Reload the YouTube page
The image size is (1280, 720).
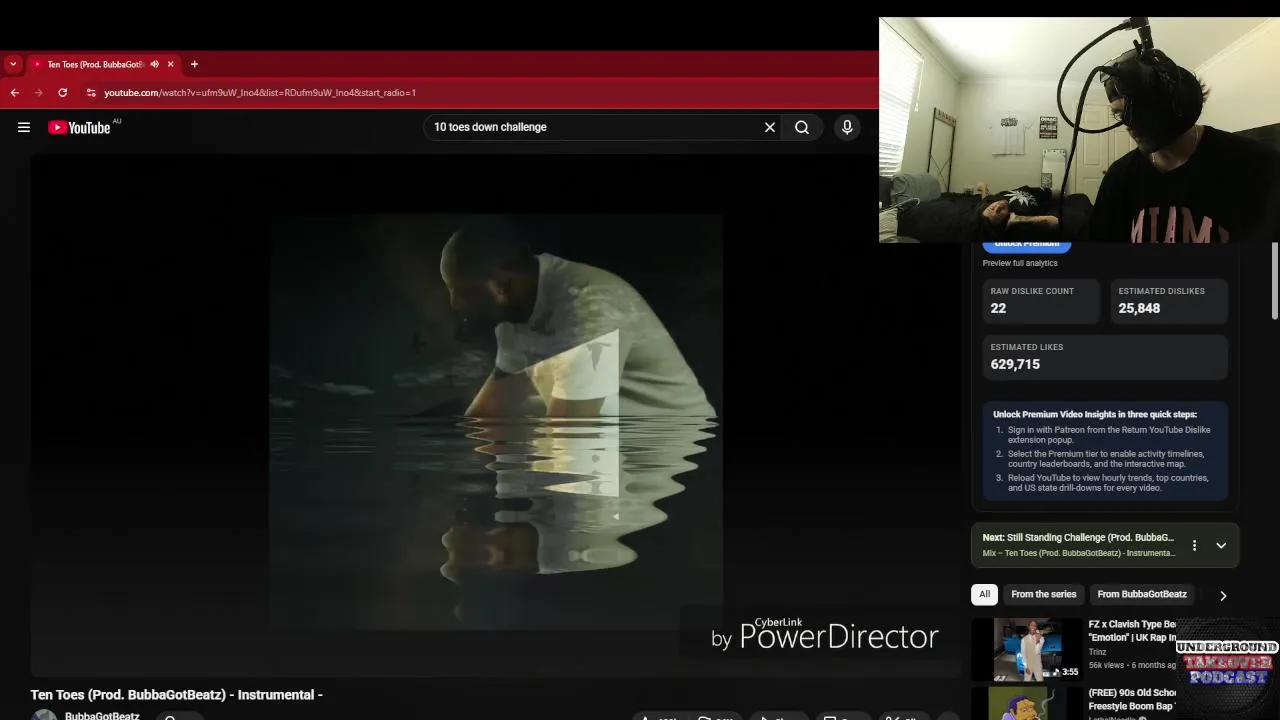(x=63, y=92)
